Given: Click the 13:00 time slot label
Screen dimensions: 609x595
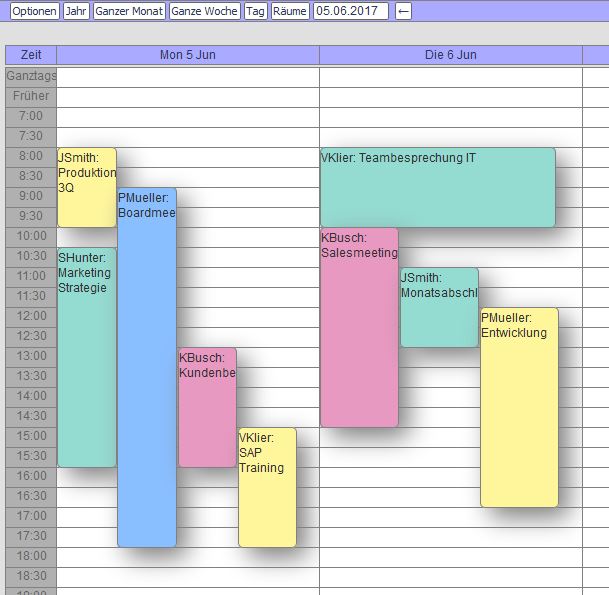Looking at the screenshot, I should [x=31, y=357].
